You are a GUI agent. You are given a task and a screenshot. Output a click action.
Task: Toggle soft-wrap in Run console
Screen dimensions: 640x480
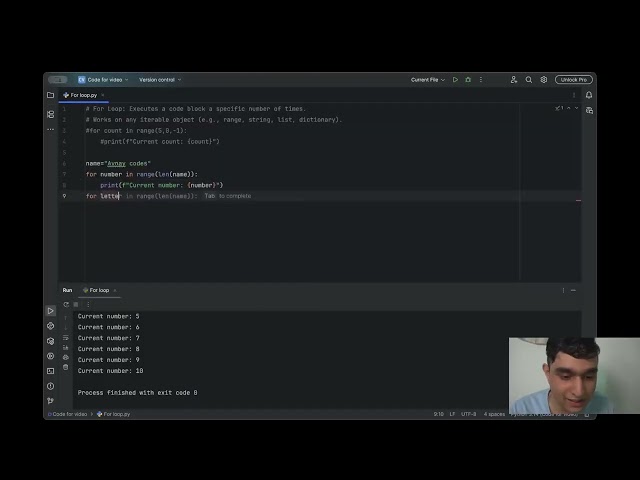[x=66, y=338]
